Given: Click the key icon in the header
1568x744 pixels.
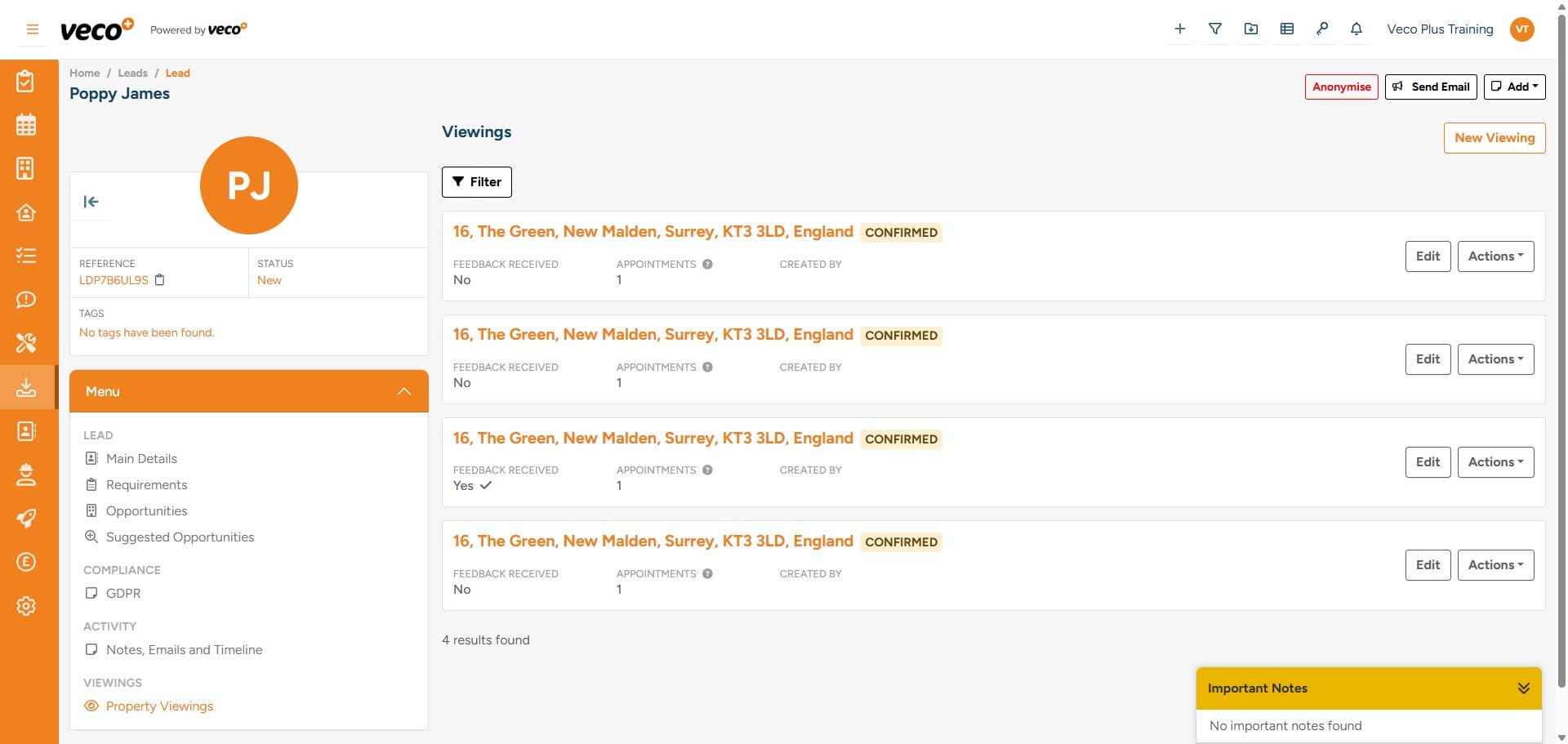Looking at the screenshot, I should (x=1322, y=29).
